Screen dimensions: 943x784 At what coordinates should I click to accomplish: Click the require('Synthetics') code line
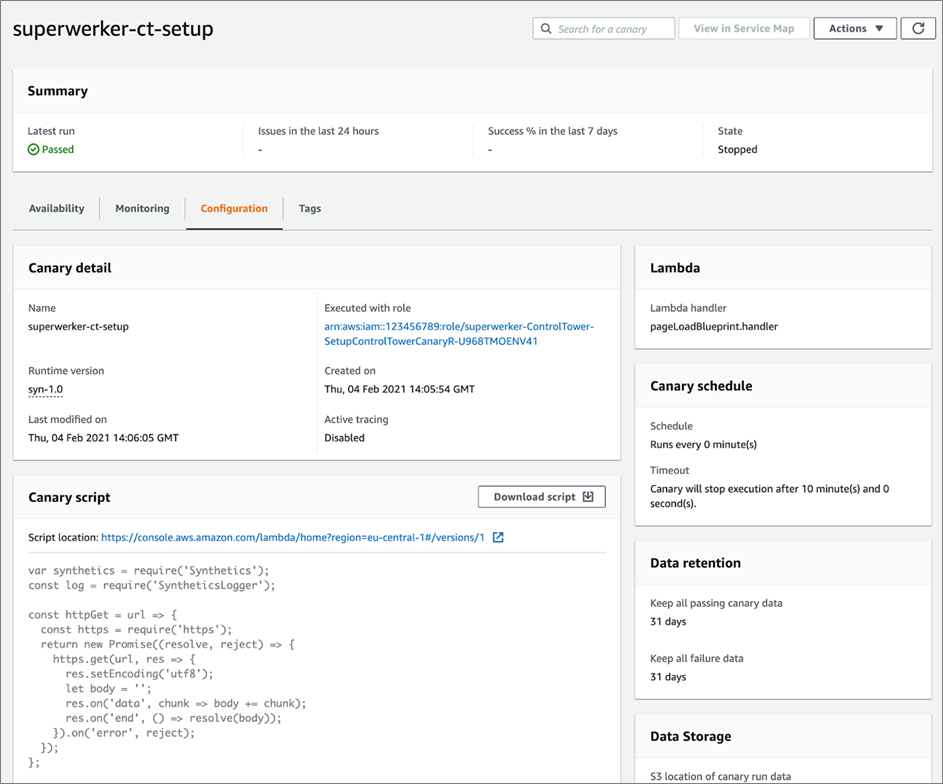(149, 570)
